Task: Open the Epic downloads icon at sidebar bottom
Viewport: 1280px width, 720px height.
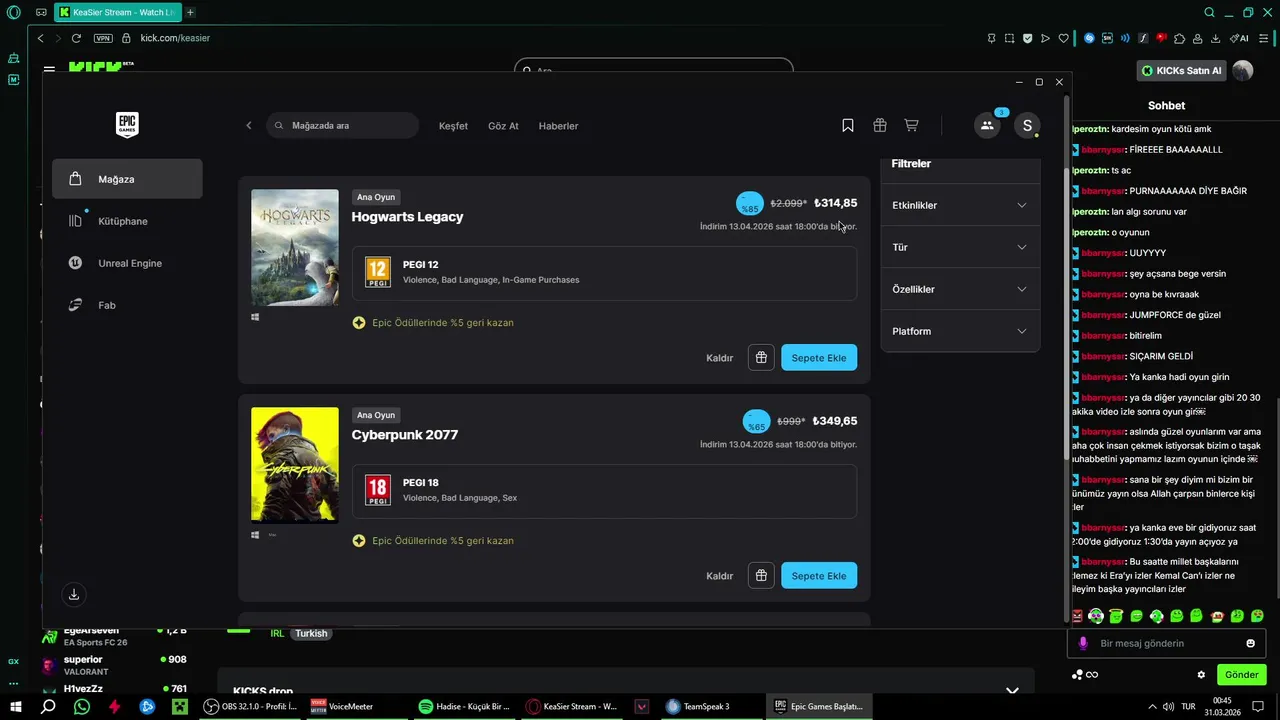Action: click(73, 594)
